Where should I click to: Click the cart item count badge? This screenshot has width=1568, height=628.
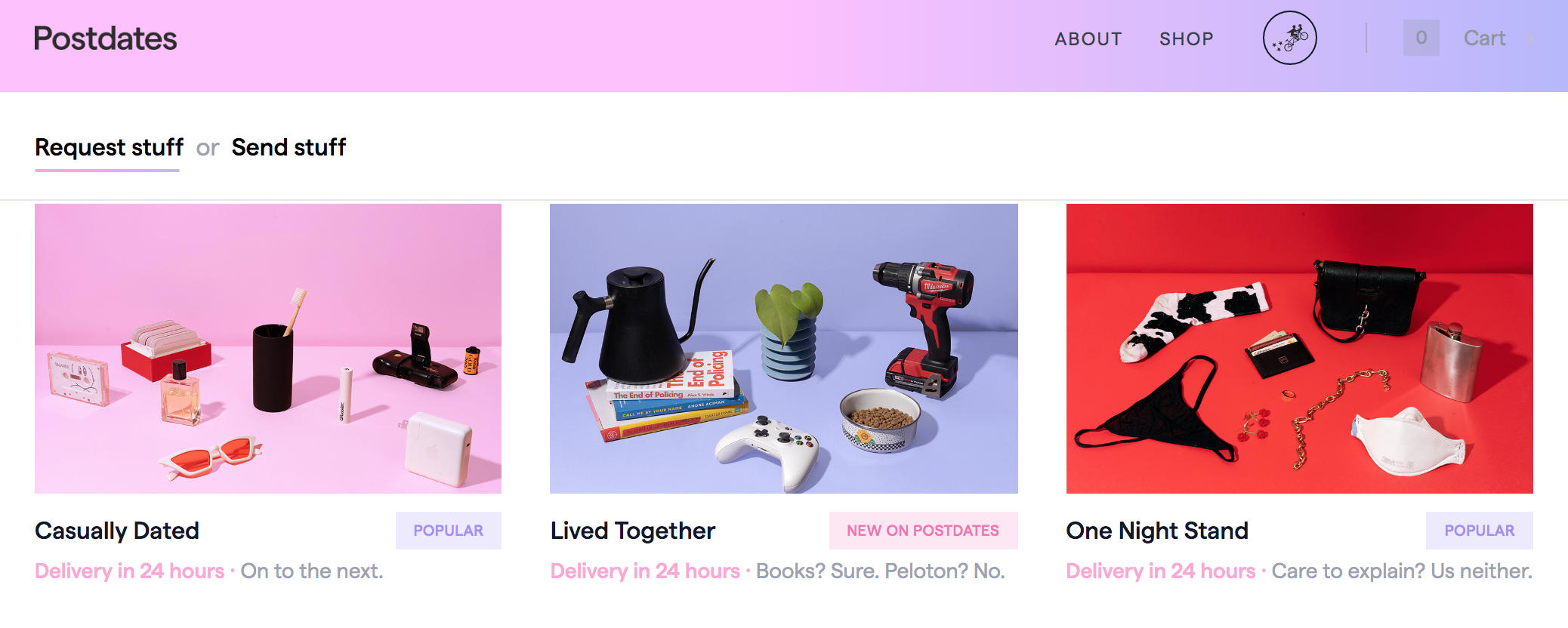coord(1421,38)
